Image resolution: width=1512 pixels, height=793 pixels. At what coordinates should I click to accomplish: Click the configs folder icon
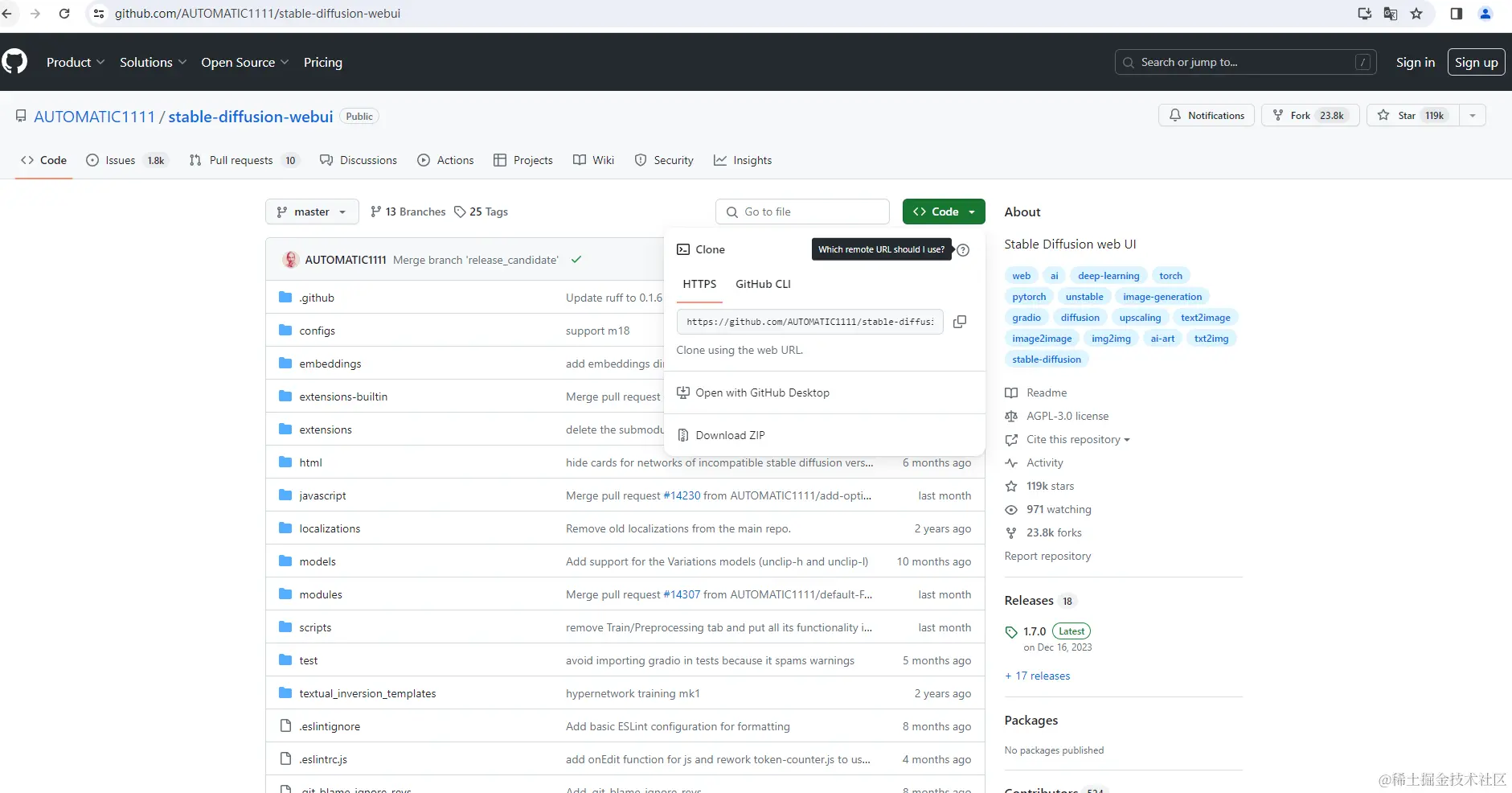pos(285,331)
